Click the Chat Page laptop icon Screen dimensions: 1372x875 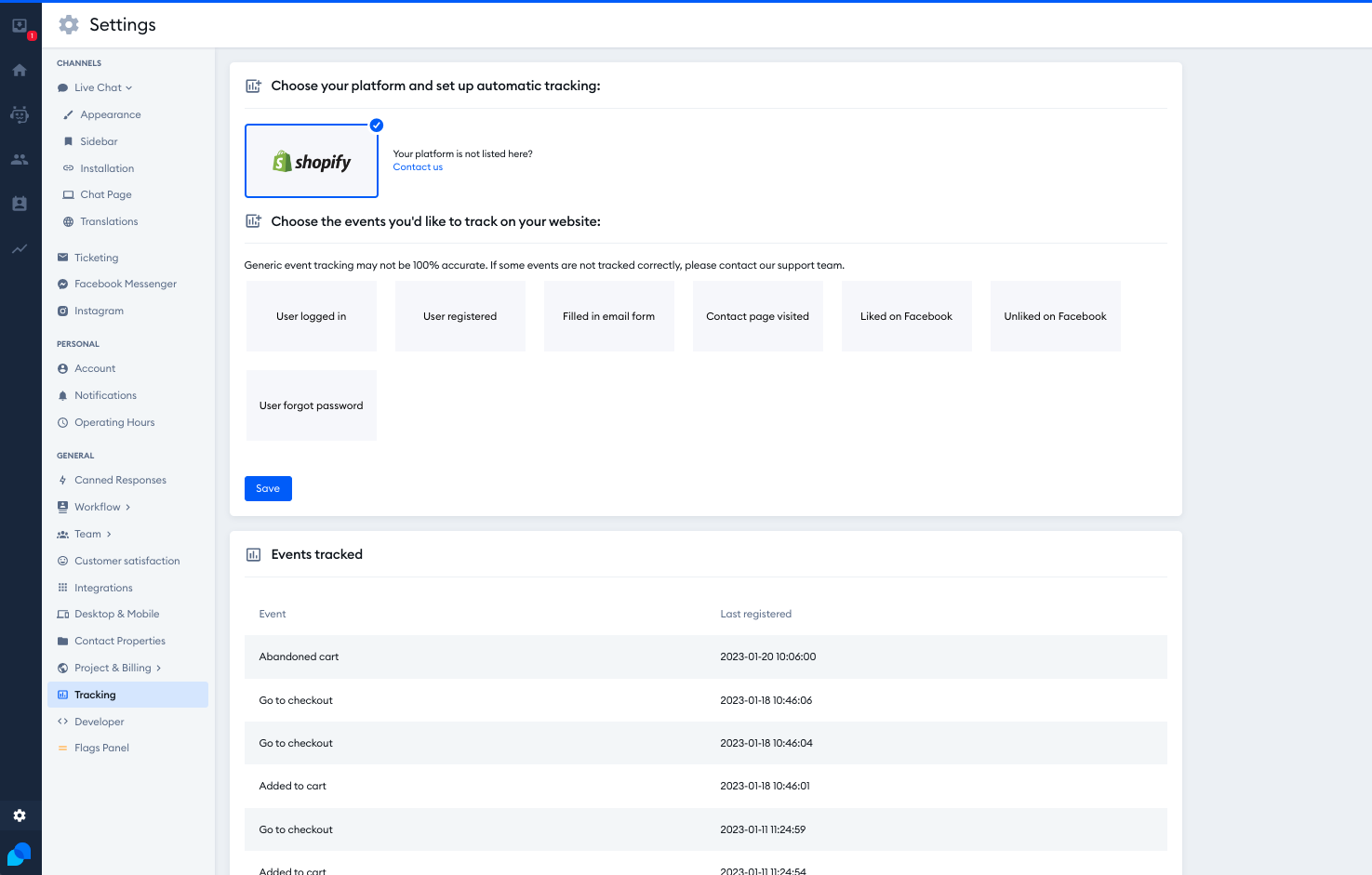tap(68, 195)
